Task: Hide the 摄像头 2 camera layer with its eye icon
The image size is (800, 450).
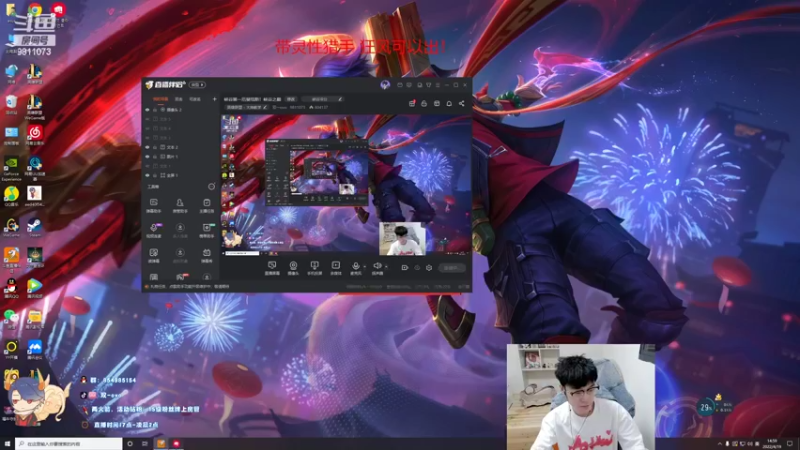Action: pos(147,110)
